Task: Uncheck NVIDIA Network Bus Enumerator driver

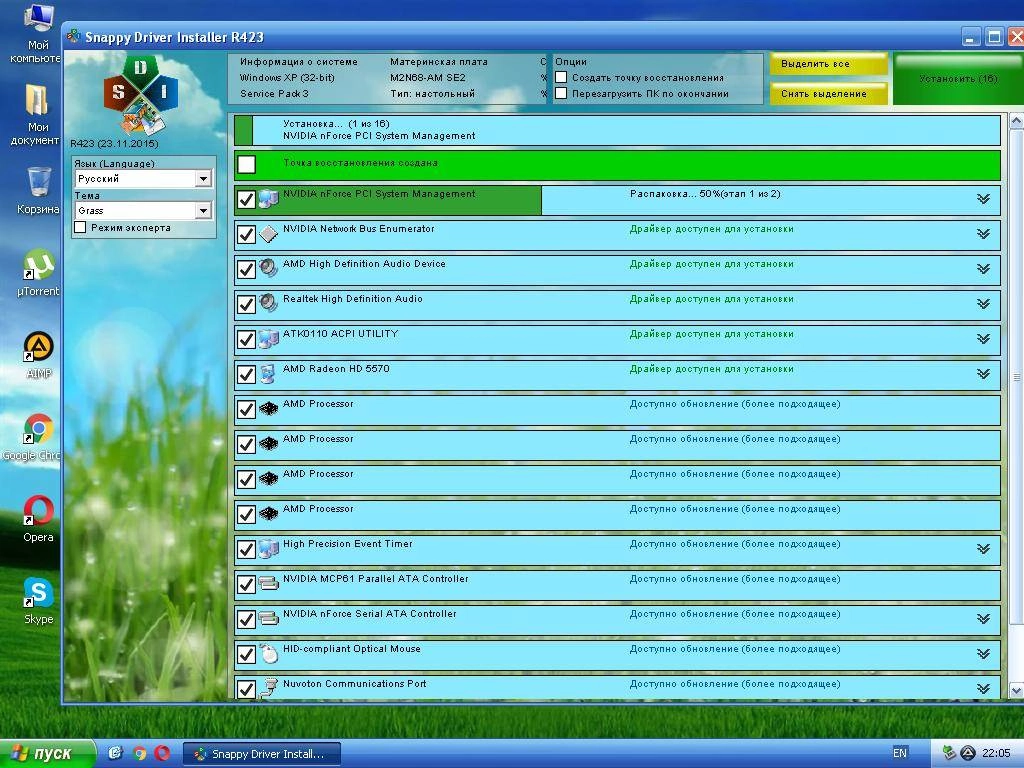Action: (x=246, y=234)
